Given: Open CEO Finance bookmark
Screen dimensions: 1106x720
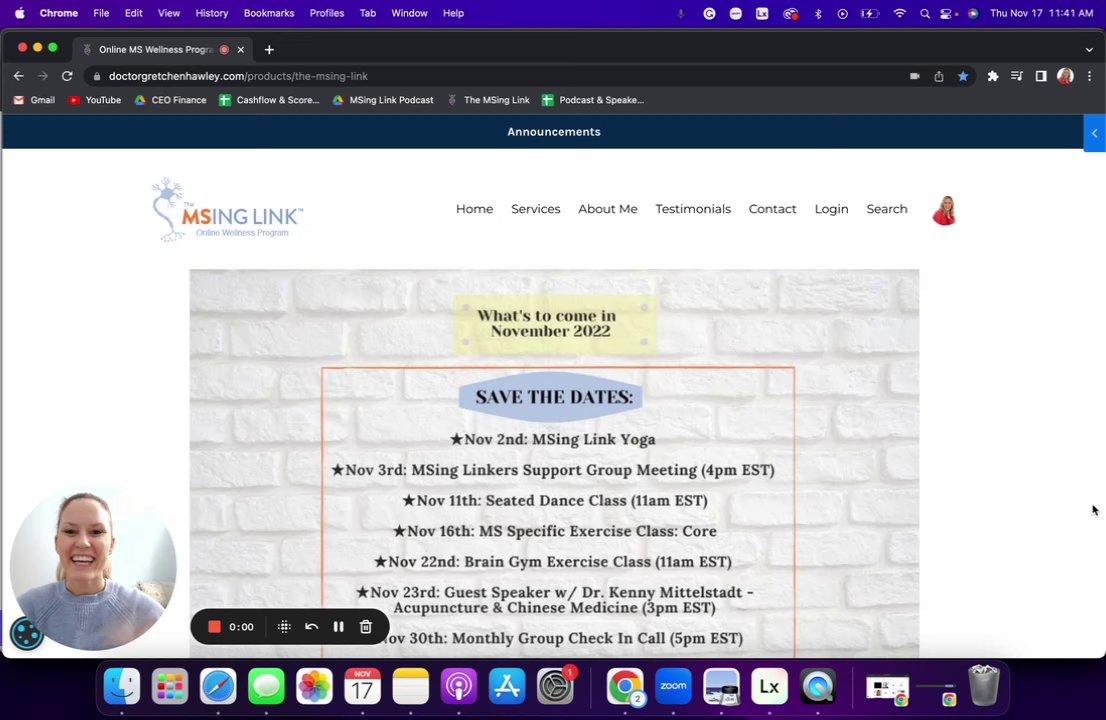Looking at the screenshot, I should click(x=170, y=100).
